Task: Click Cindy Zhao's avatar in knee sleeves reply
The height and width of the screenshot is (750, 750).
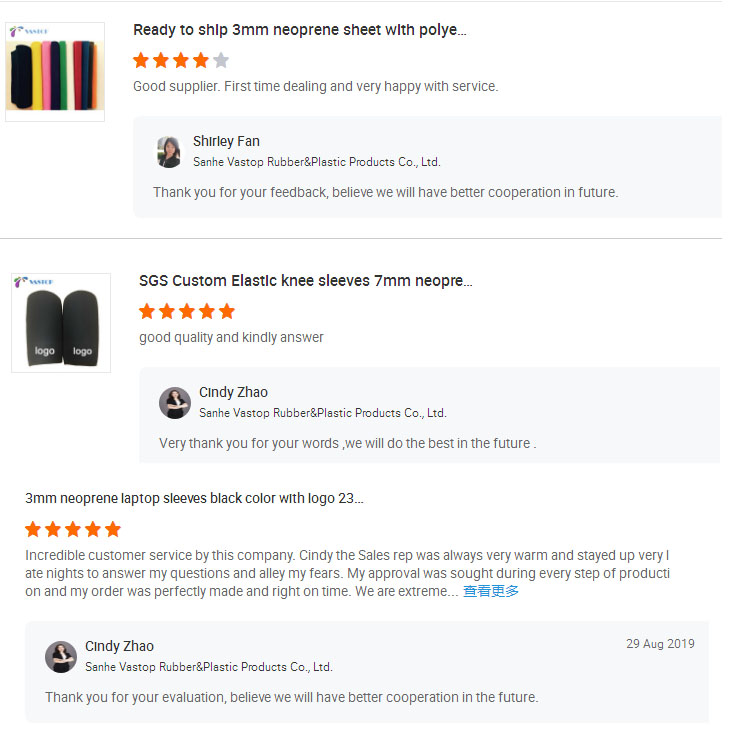Action: [175, 402]
